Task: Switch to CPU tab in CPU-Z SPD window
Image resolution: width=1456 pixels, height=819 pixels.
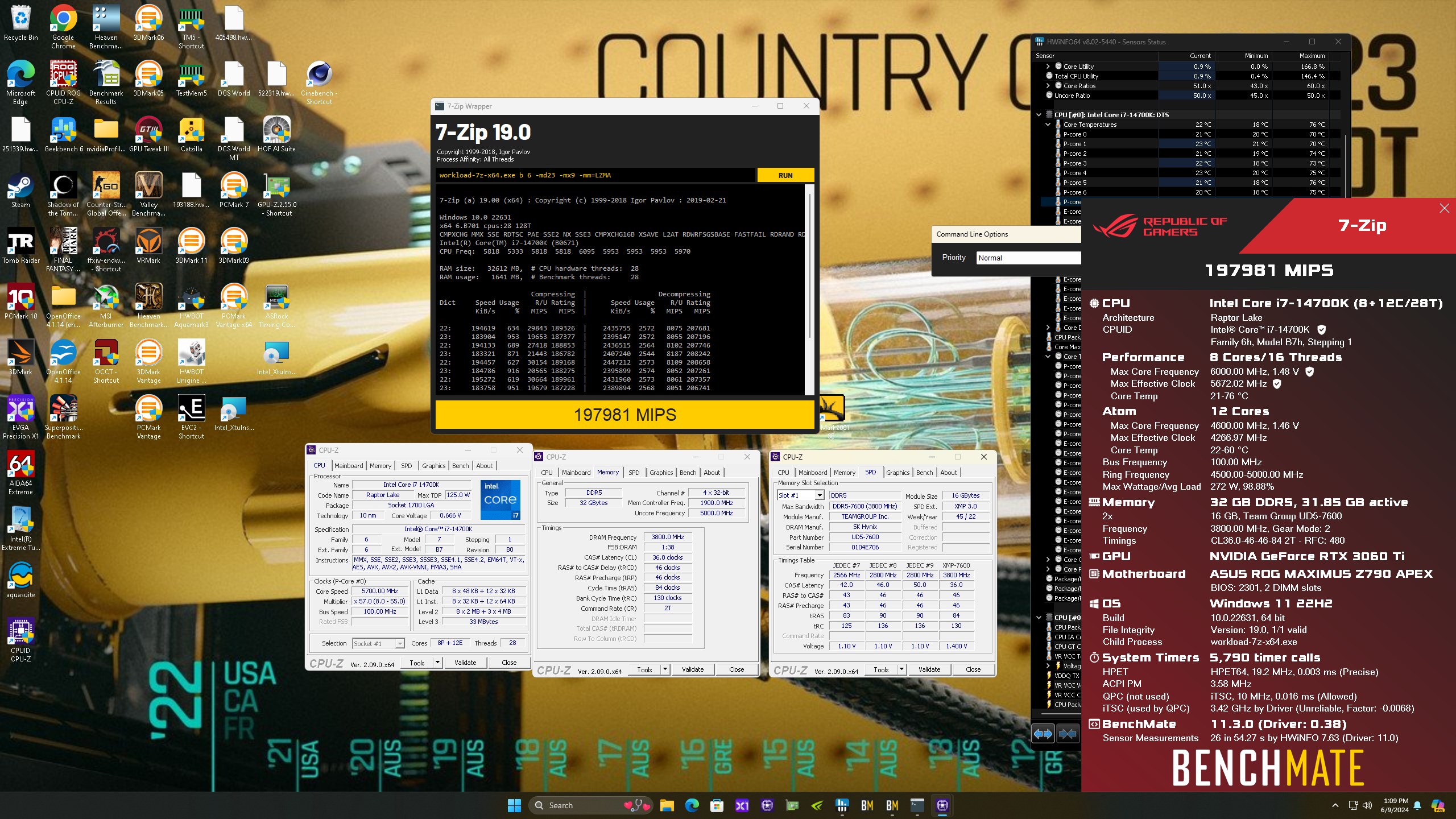Action: click(784, 473)
